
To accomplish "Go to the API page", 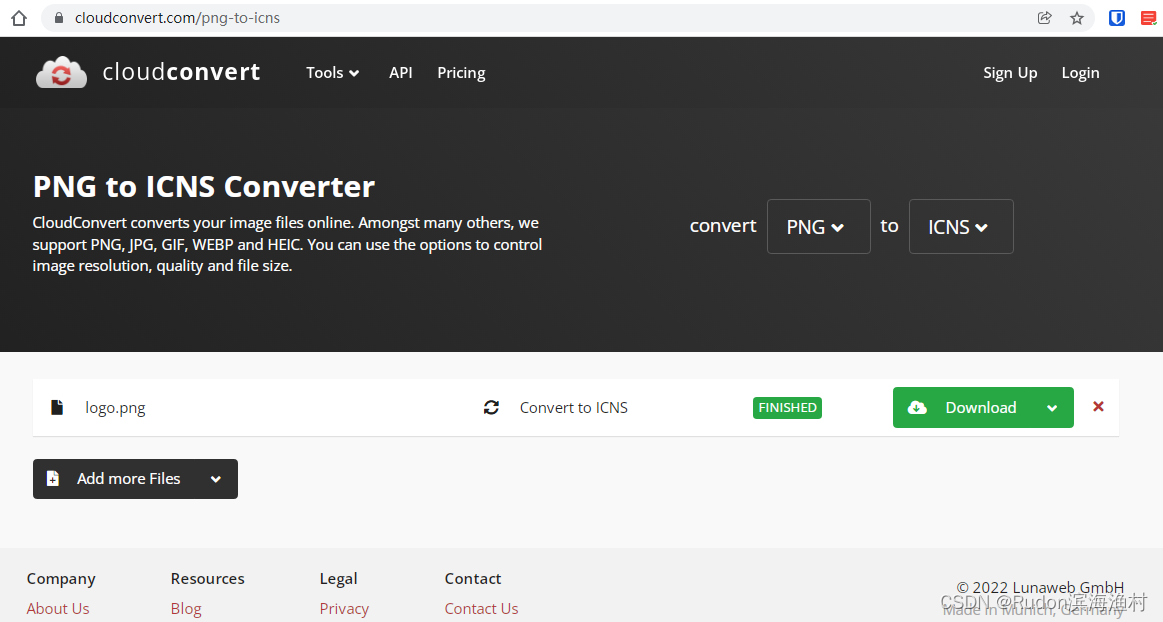I will [x=401, y=73].
